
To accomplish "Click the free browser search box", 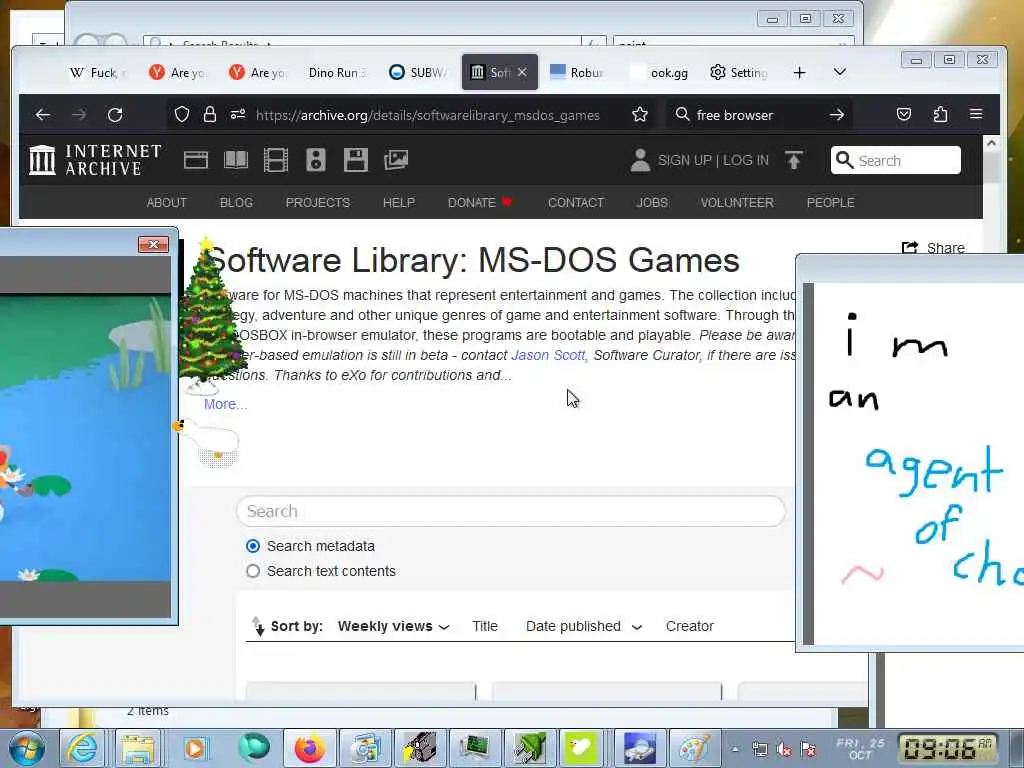I will [758, 116].
